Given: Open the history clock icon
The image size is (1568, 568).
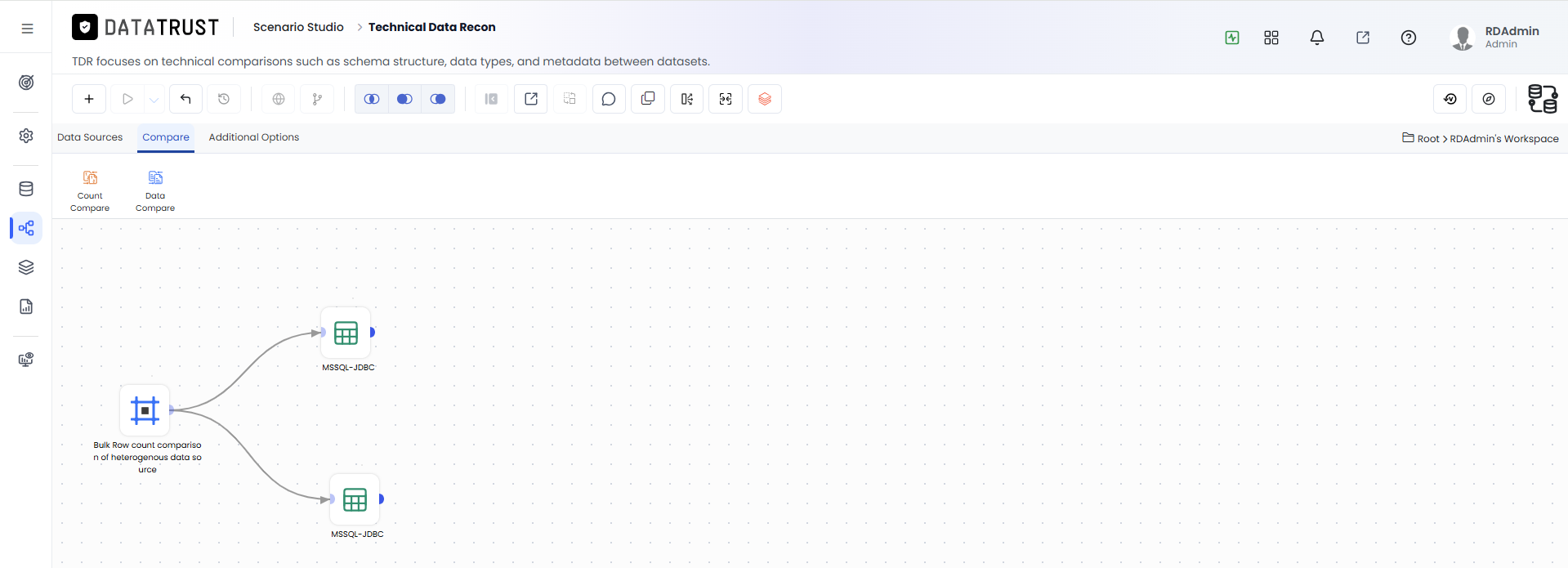Looking at the screenshot, I should click(x=224, y=99).
